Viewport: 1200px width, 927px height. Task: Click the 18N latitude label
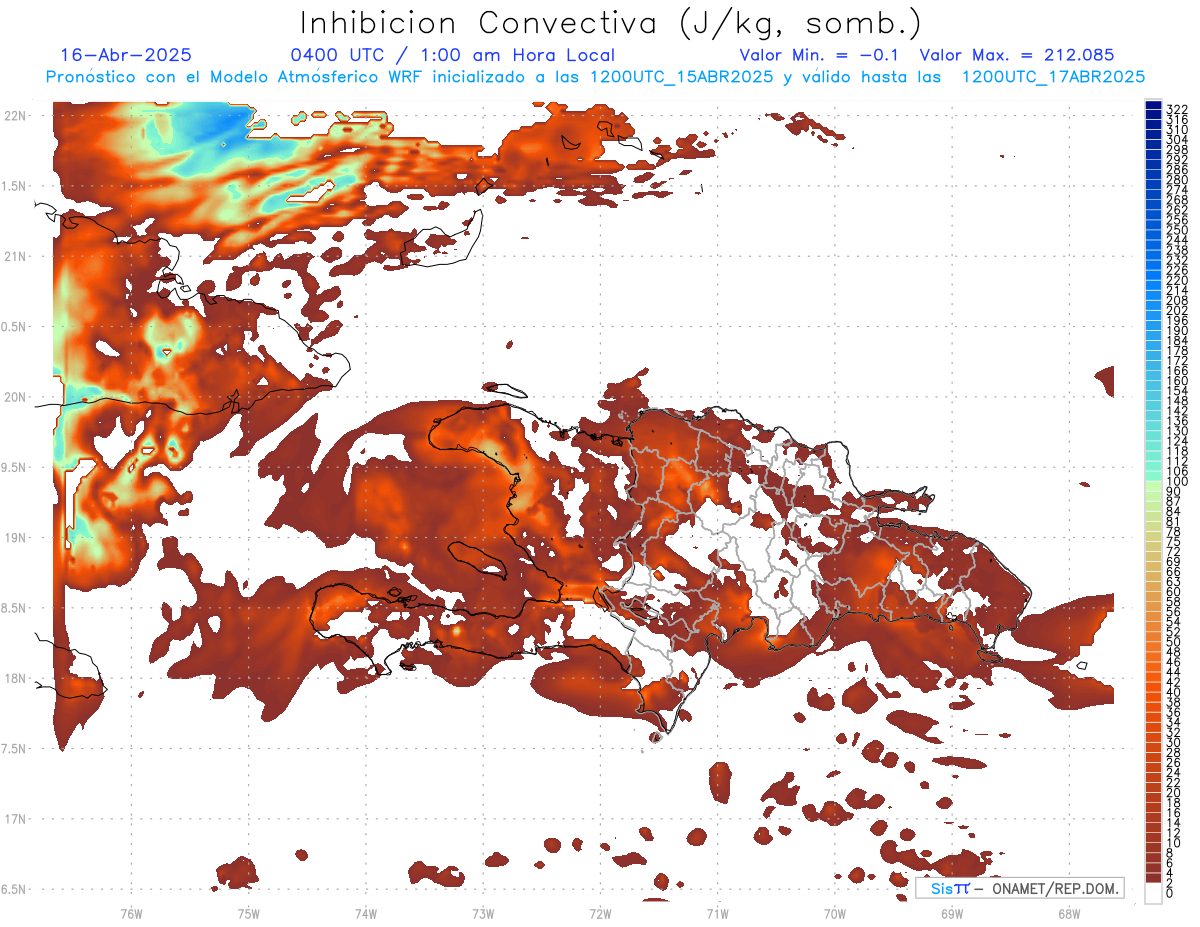[x=17, y=678]
